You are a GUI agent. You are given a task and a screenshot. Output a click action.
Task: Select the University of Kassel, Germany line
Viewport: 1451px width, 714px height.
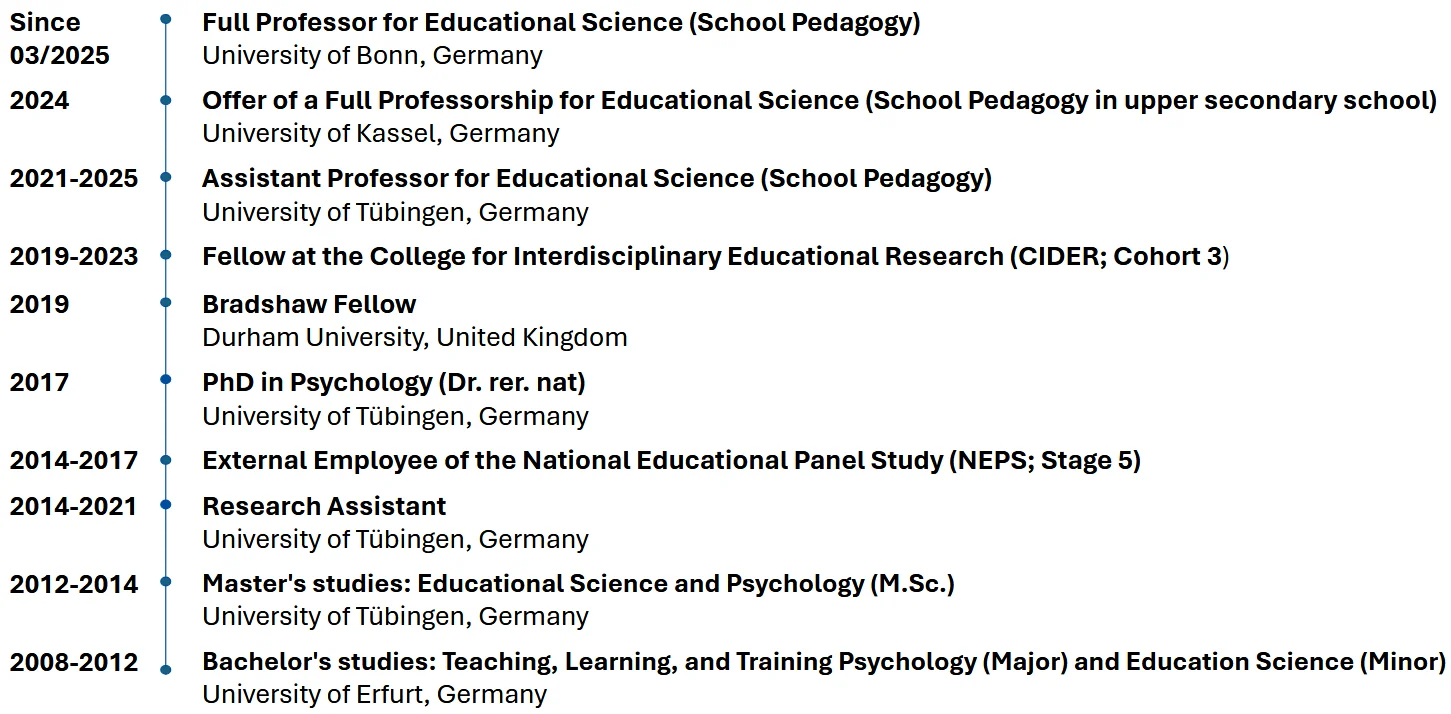pyautogui.click(x=380, y=133)
